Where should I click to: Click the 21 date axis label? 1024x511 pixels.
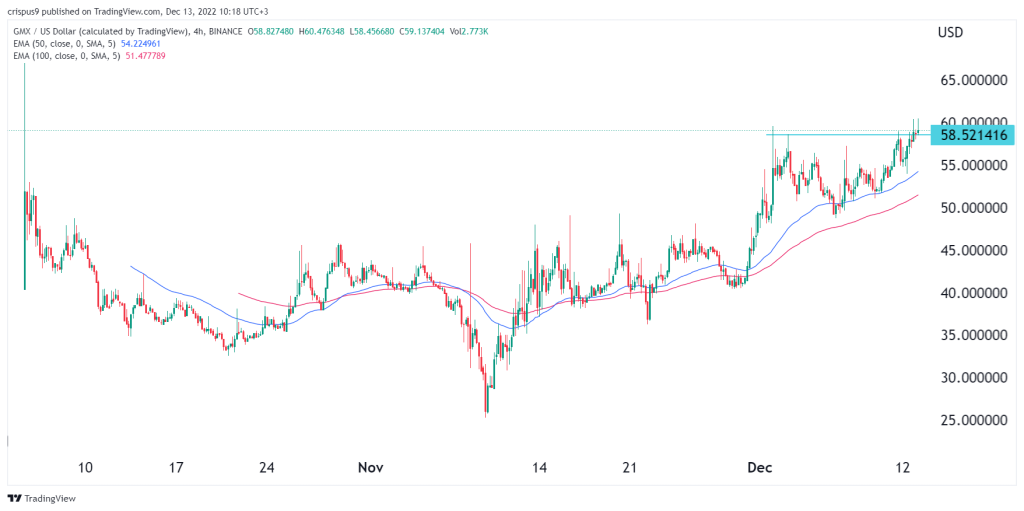(x=629, y=468)
